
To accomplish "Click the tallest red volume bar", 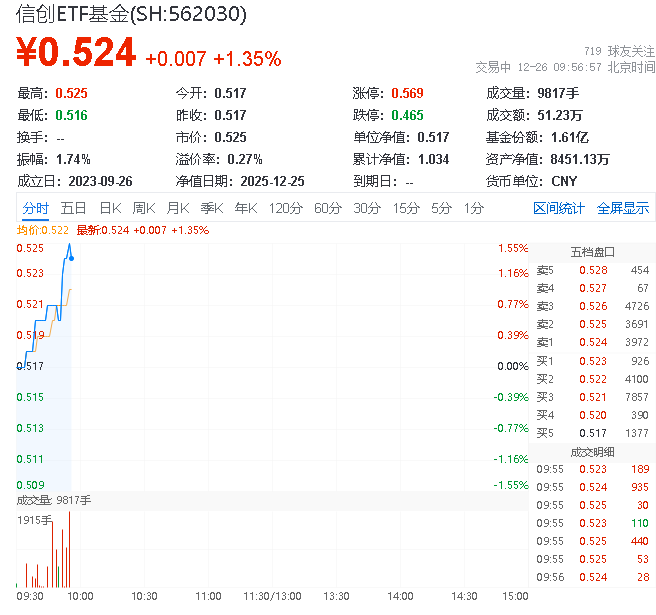I will coord(69,548).
